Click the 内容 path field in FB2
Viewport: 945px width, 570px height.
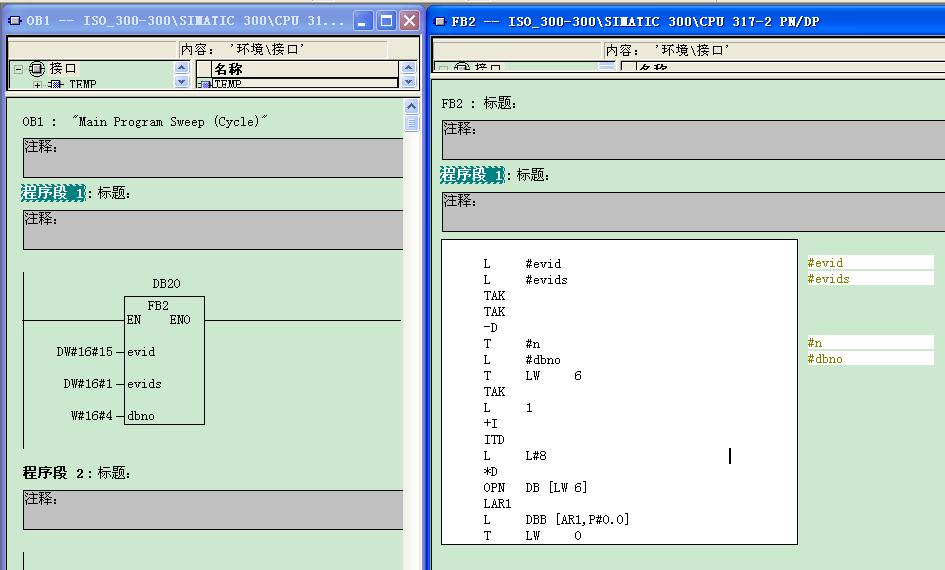coord(774,50)
